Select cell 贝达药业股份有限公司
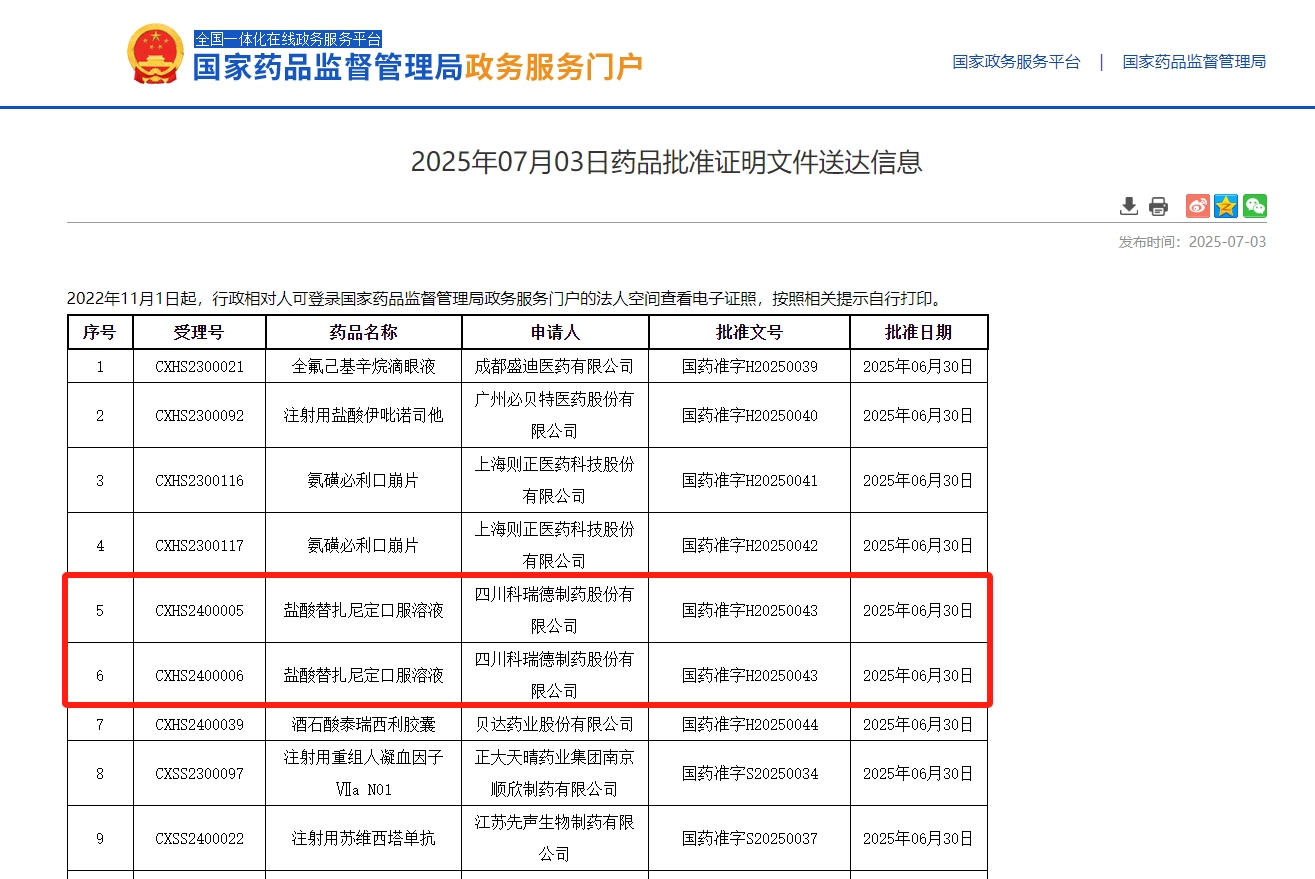 (555, 724)
